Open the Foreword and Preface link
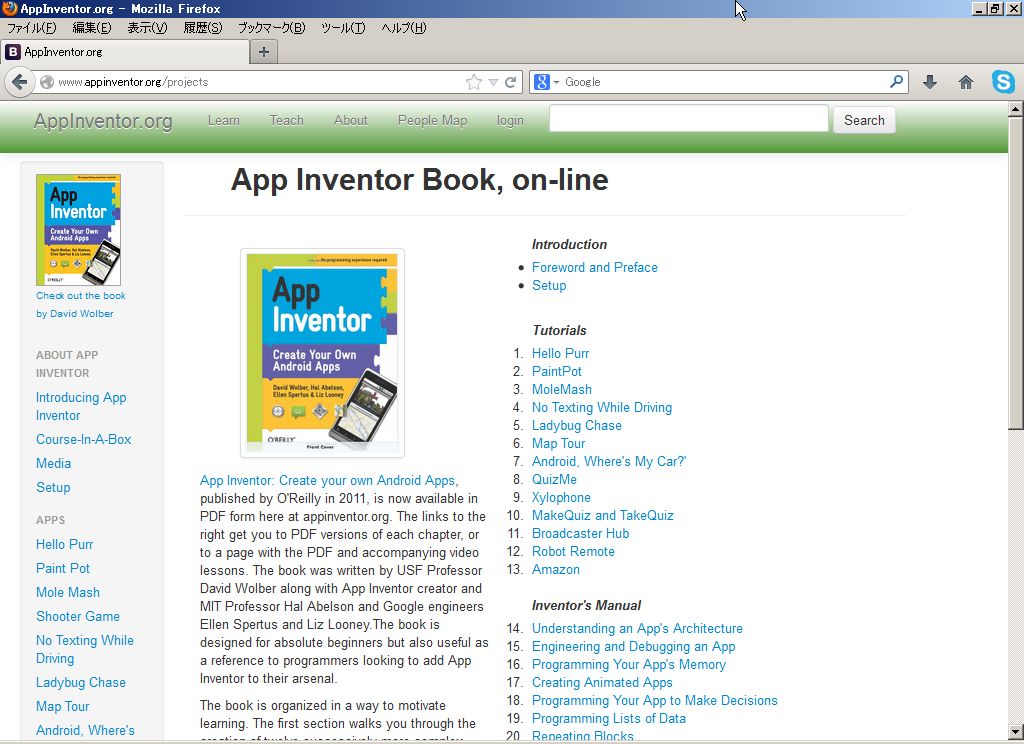Screen dimensions: 1024x744 coord(594,267)
